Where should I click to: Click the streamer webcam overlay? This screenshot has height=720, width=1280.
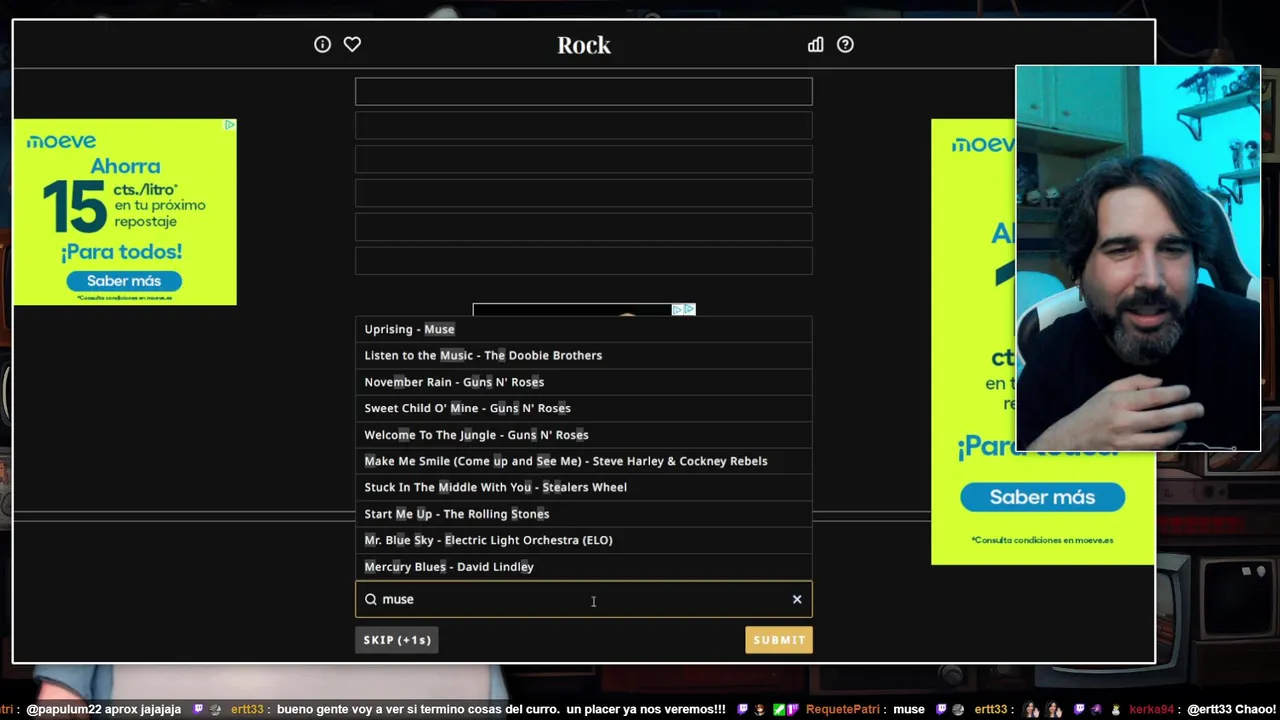(1138, 259)
